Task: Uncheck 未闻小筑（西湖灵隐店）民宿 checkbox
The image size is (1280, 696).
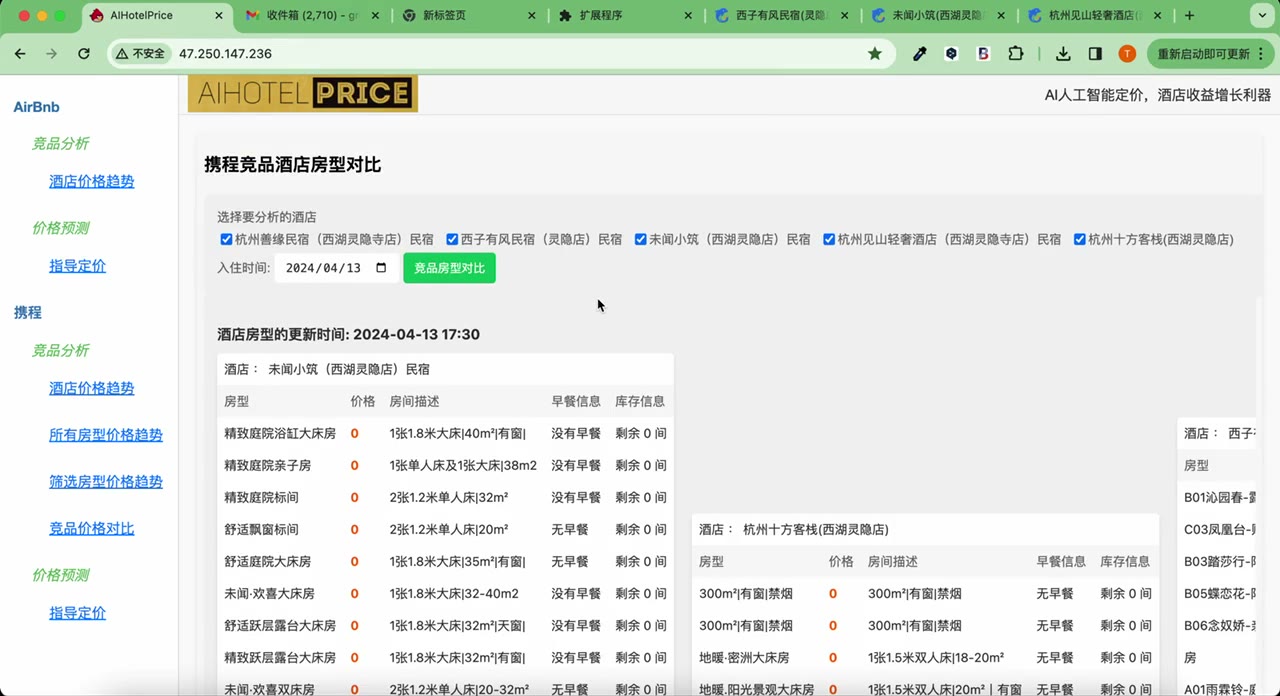Action: tap(640, 240)
